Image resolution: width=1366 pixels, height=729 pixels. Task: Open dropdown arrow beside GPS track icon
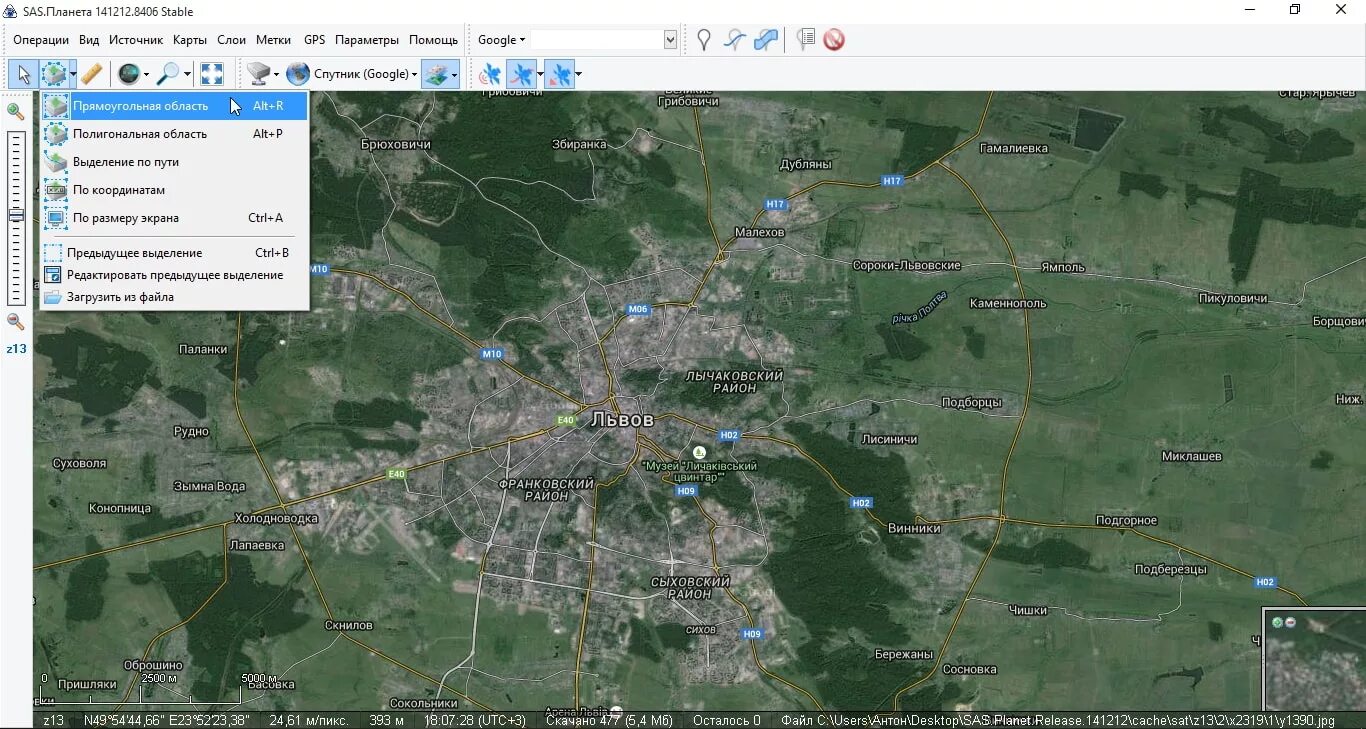click(x=540, y=74)
